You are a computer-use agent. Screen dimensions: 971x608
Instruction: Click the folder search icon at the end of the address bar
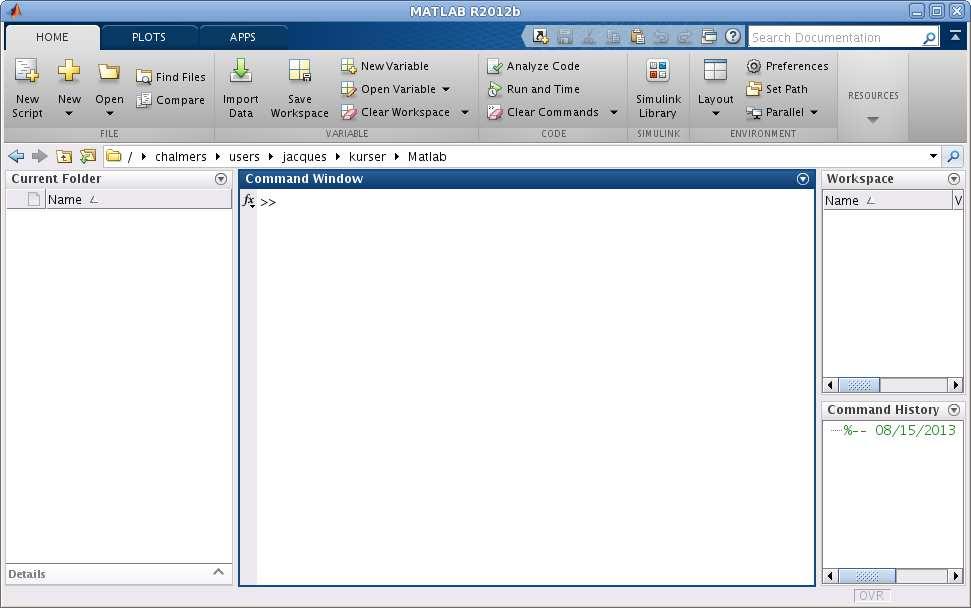click(954, 157)
